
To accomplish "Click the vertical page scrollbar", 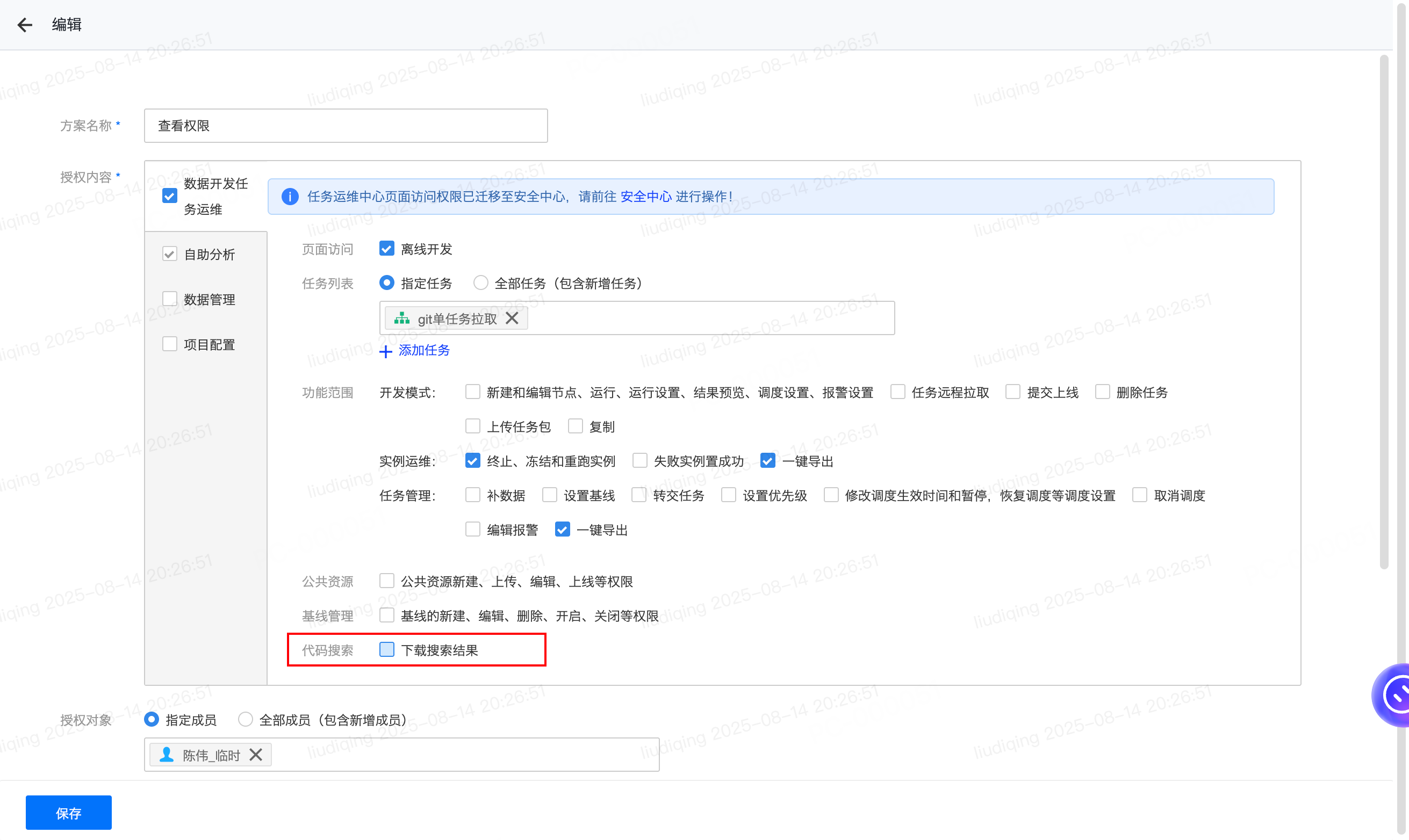I will coord(1384,312).
